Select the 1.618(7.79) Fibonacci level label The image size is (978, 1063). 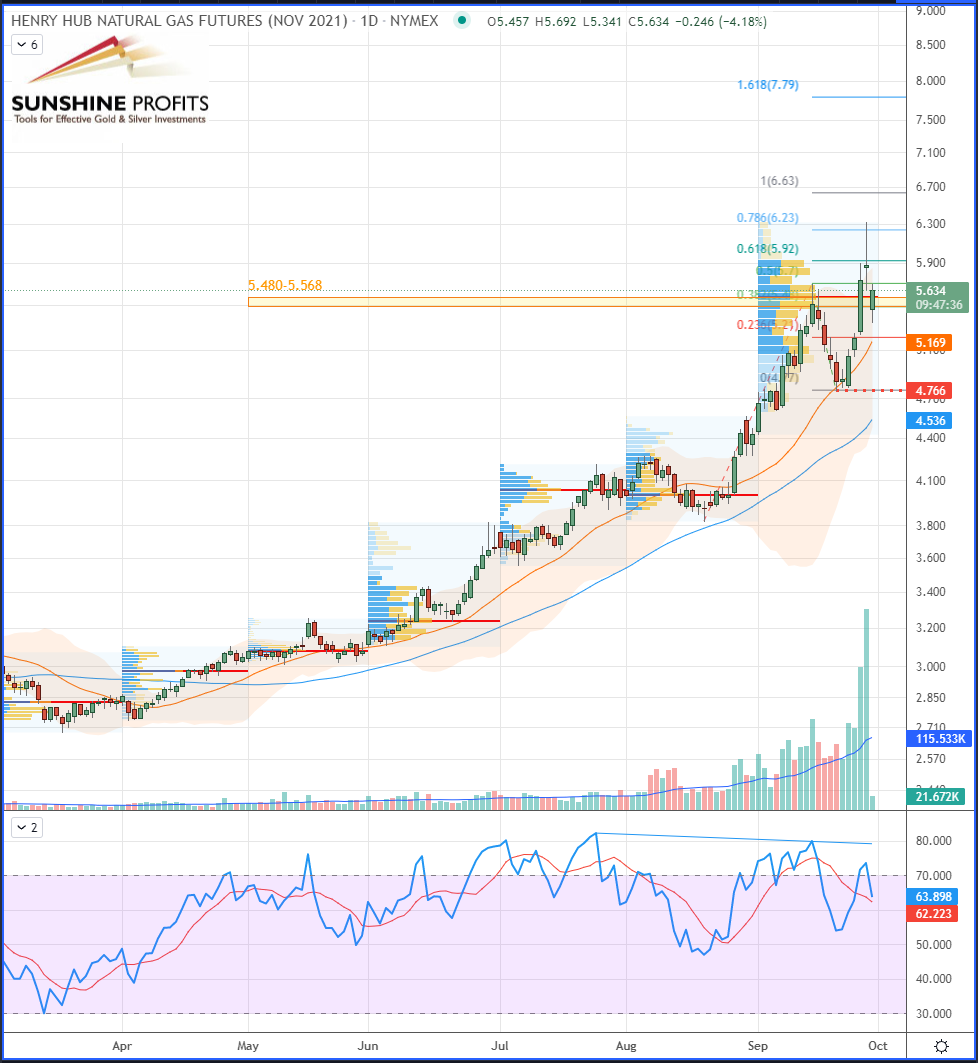(768, 85)
